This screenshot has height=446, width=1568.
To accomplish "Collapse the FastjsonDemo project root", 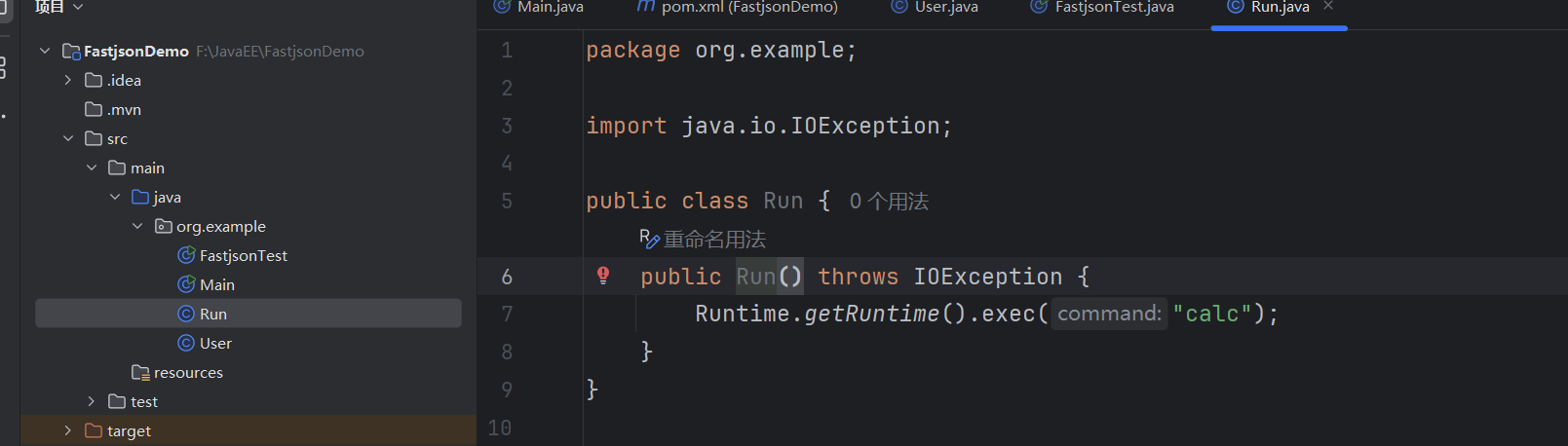I will click(x=45, y=51).
